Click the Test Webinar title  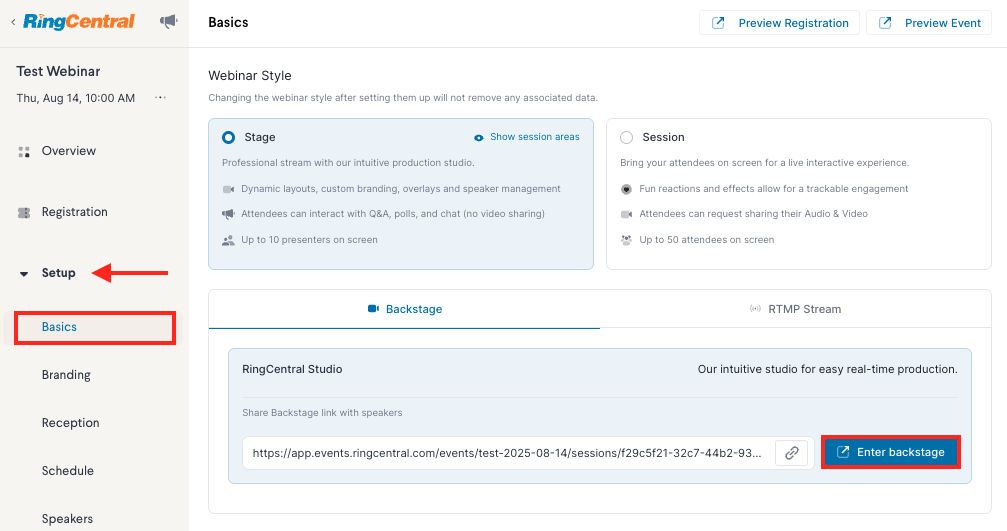[x=58, y=71]
